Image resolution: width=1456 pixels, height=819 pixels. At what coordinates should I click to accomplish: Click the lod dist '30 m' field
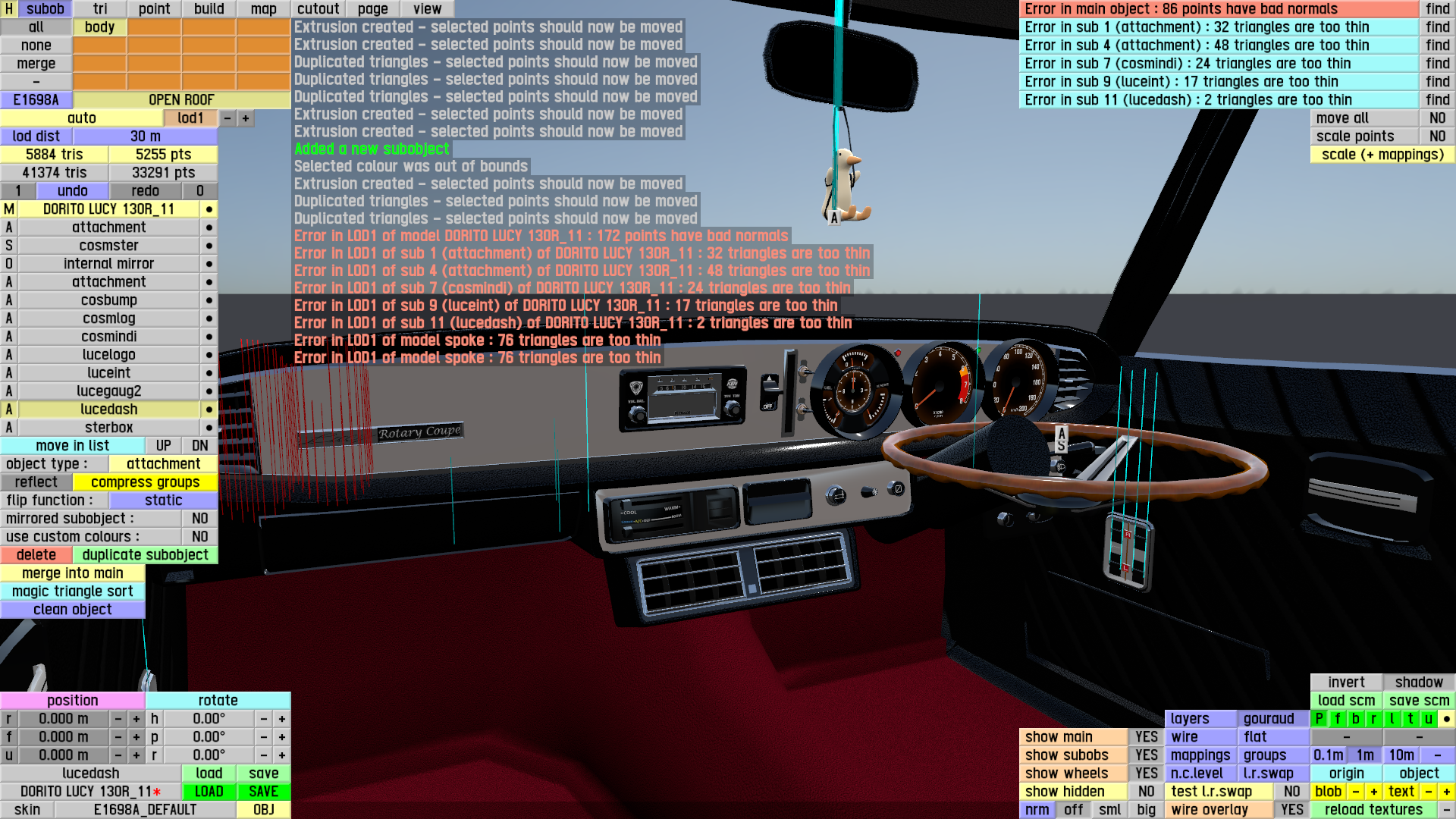click(x=145, y=136)
